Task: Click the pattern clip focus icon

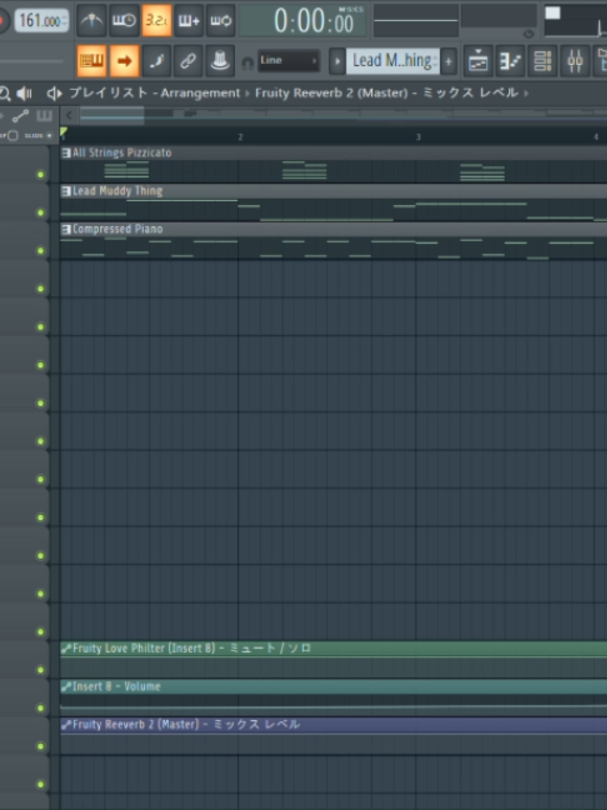Action: (x=44, y=116)
